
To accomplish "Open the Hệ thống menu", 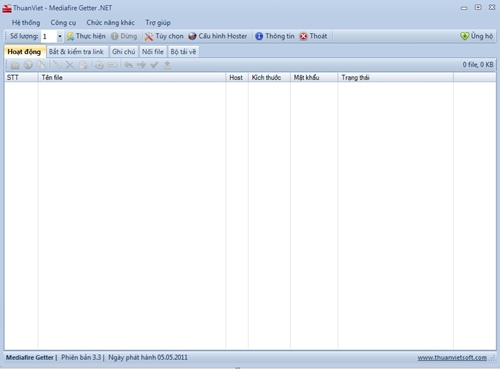I will click(26, 23).
